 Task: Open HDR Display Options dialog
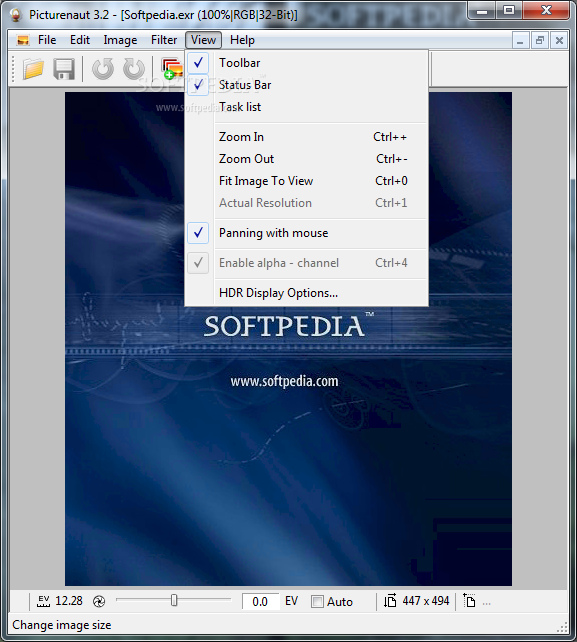point(306,293)
